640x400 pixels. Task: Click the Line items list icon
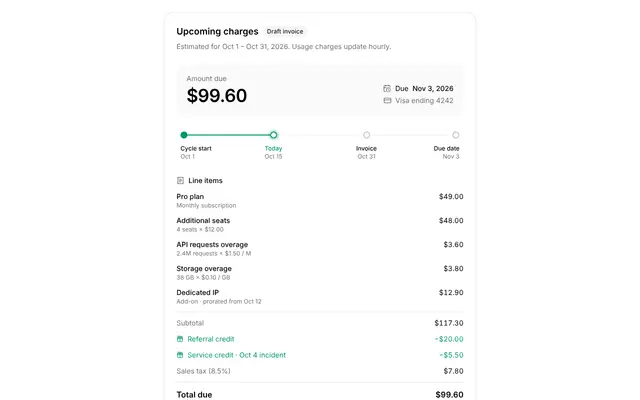(180, 180)
